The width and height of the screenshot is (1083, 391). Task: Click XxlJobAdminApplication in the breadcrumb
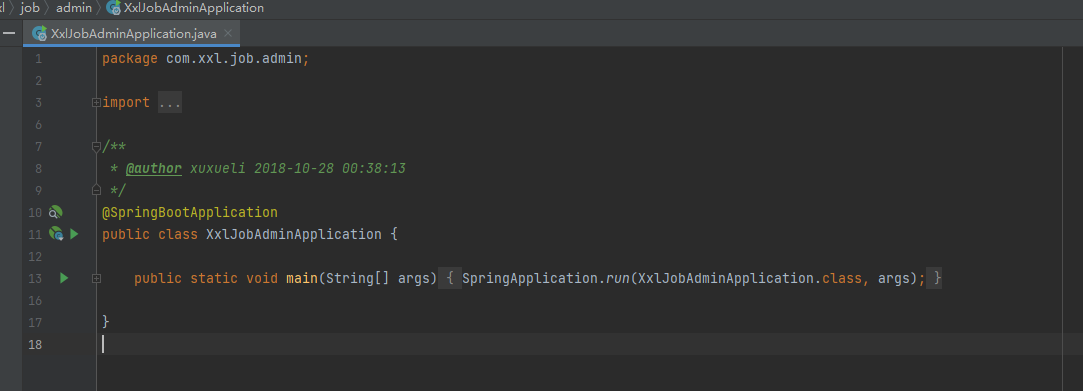click(x=193, y=8)
